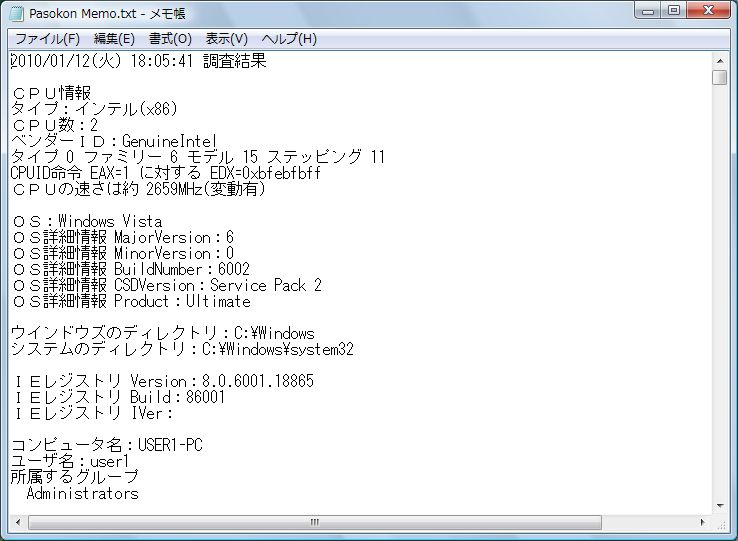Click the window resize grip corner

tap(721, 525)
